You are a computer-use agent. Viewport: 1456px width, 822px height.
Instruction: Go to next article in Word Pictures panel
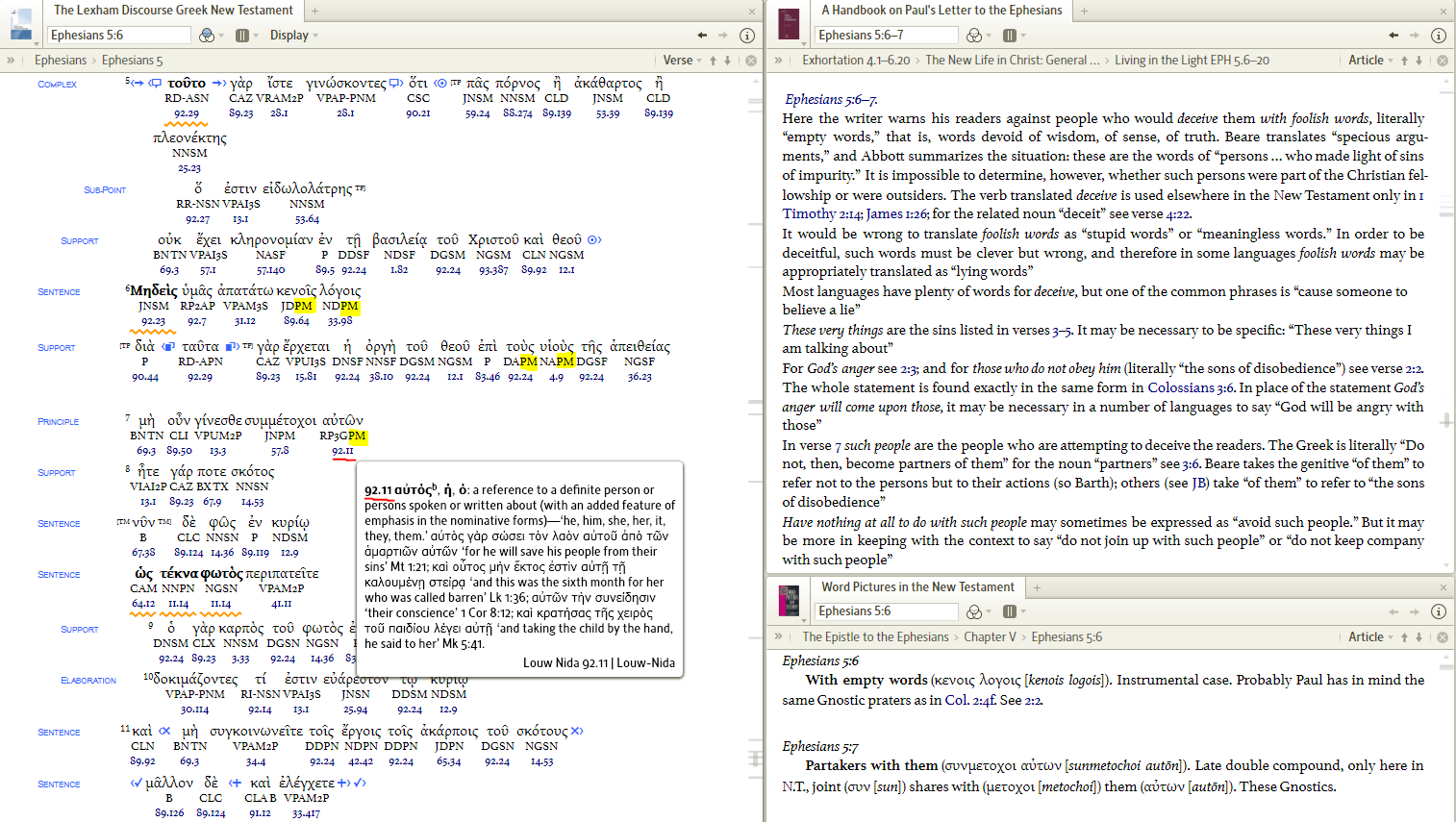(1419, 636)
